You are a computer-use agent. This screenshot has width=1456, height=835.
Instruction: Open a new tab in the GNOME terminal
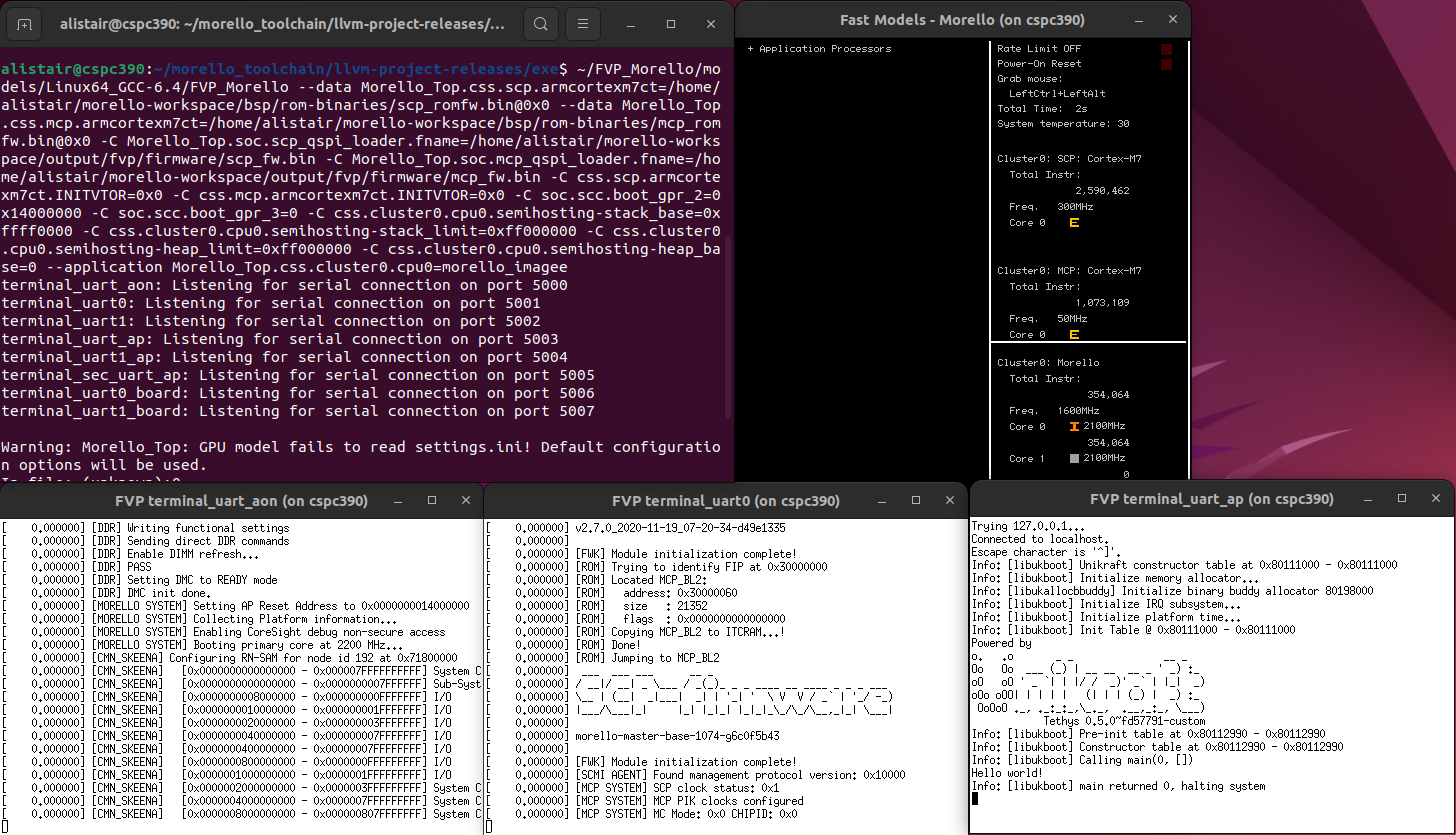pos(25,24)
